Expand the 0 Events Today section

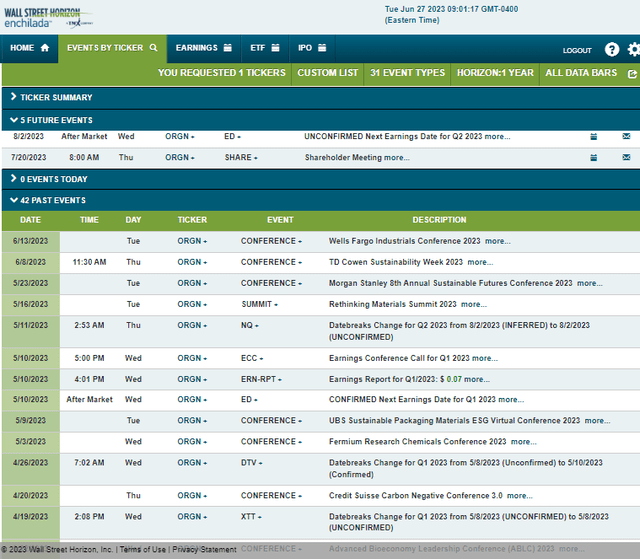point(321,179)
